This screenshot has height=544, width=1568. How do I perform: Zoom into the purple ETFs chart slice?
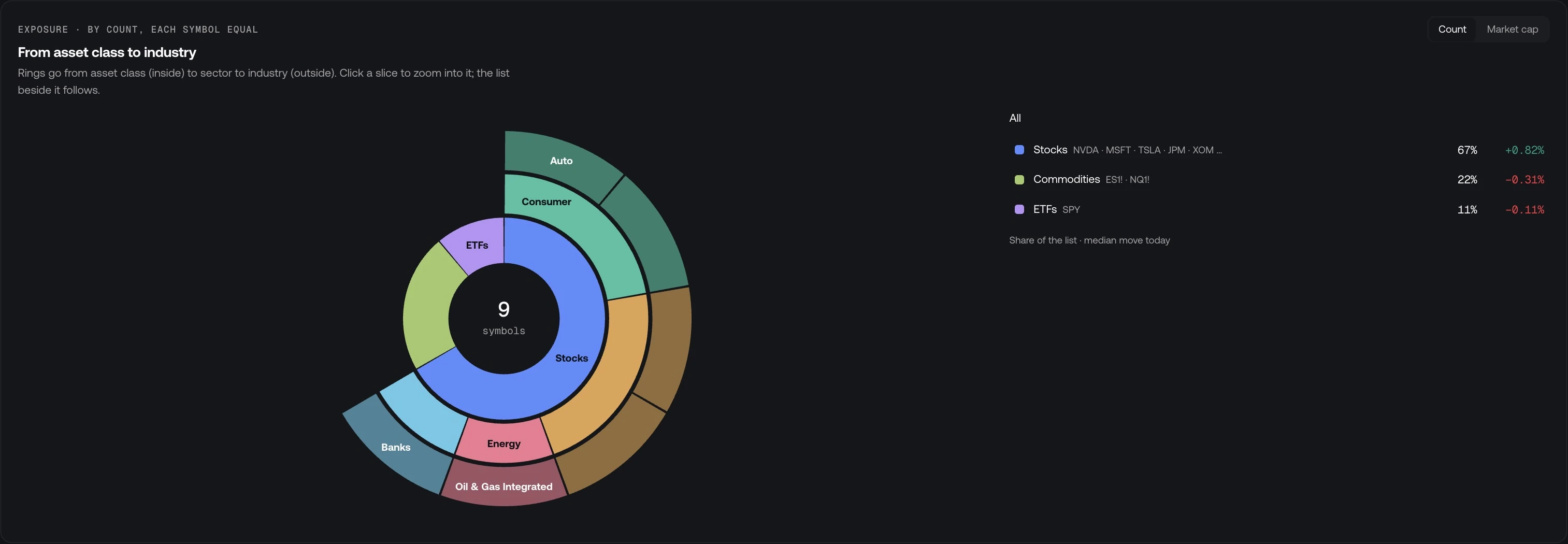(477, 245)
